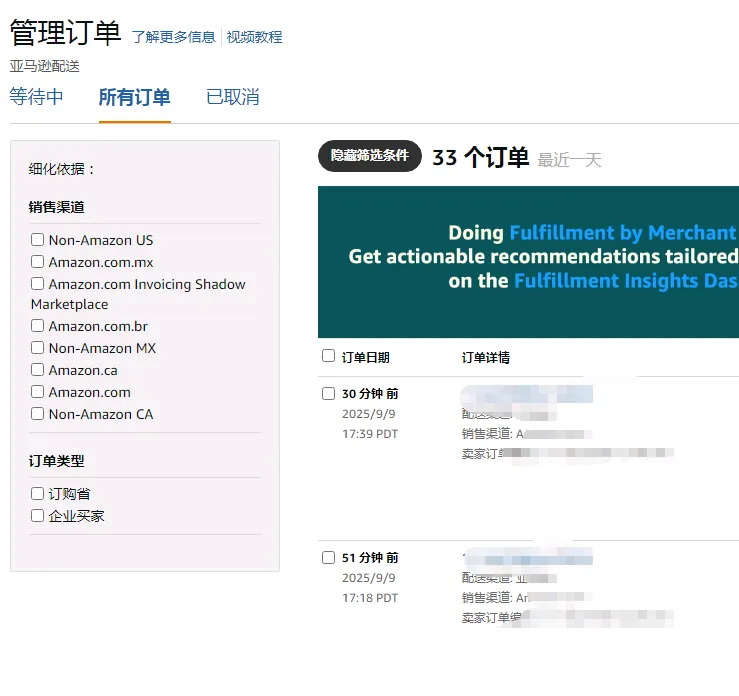
Task: Click the 了解更多信息 link
Action: coord(173,37)
